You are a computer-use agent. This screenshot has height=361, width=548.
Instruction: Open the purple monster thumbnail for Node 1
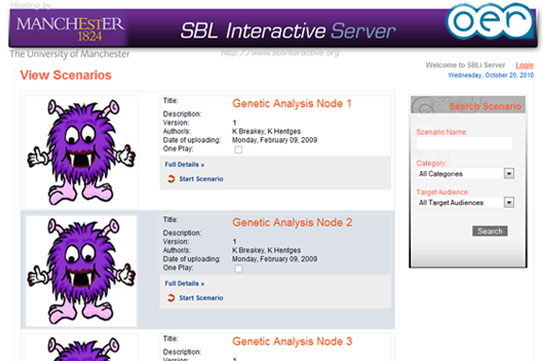[81, 152]
